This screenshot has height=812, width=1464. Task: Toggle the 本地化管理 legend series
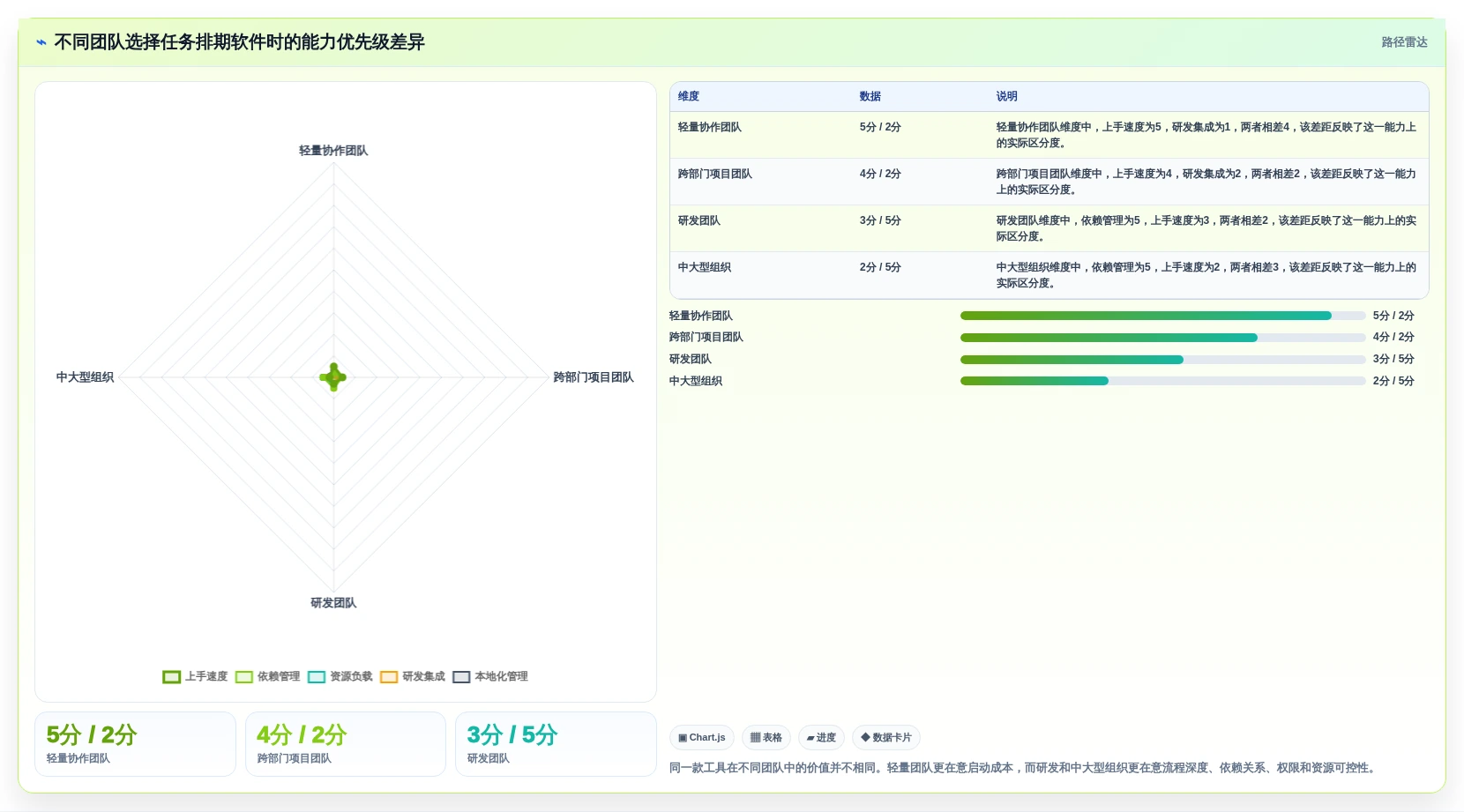tap(489, 677)
